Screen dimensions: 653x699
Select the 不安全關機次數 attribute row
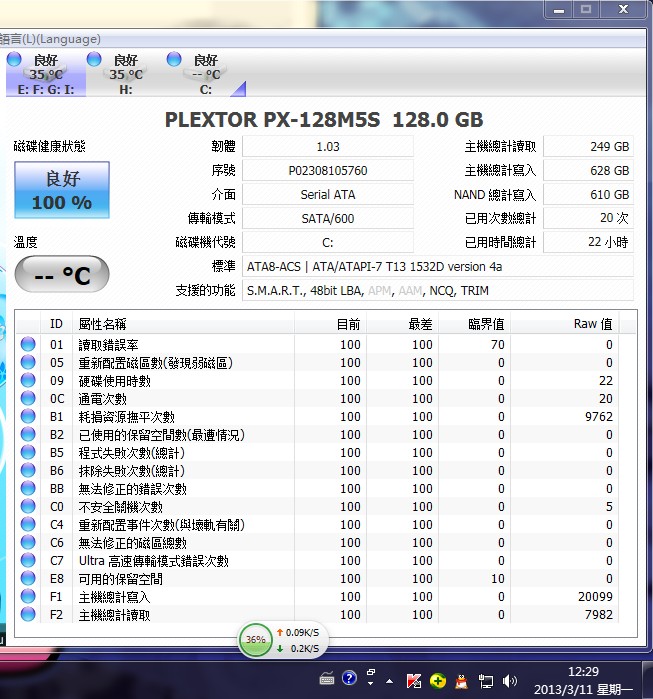tap(318, 507)
